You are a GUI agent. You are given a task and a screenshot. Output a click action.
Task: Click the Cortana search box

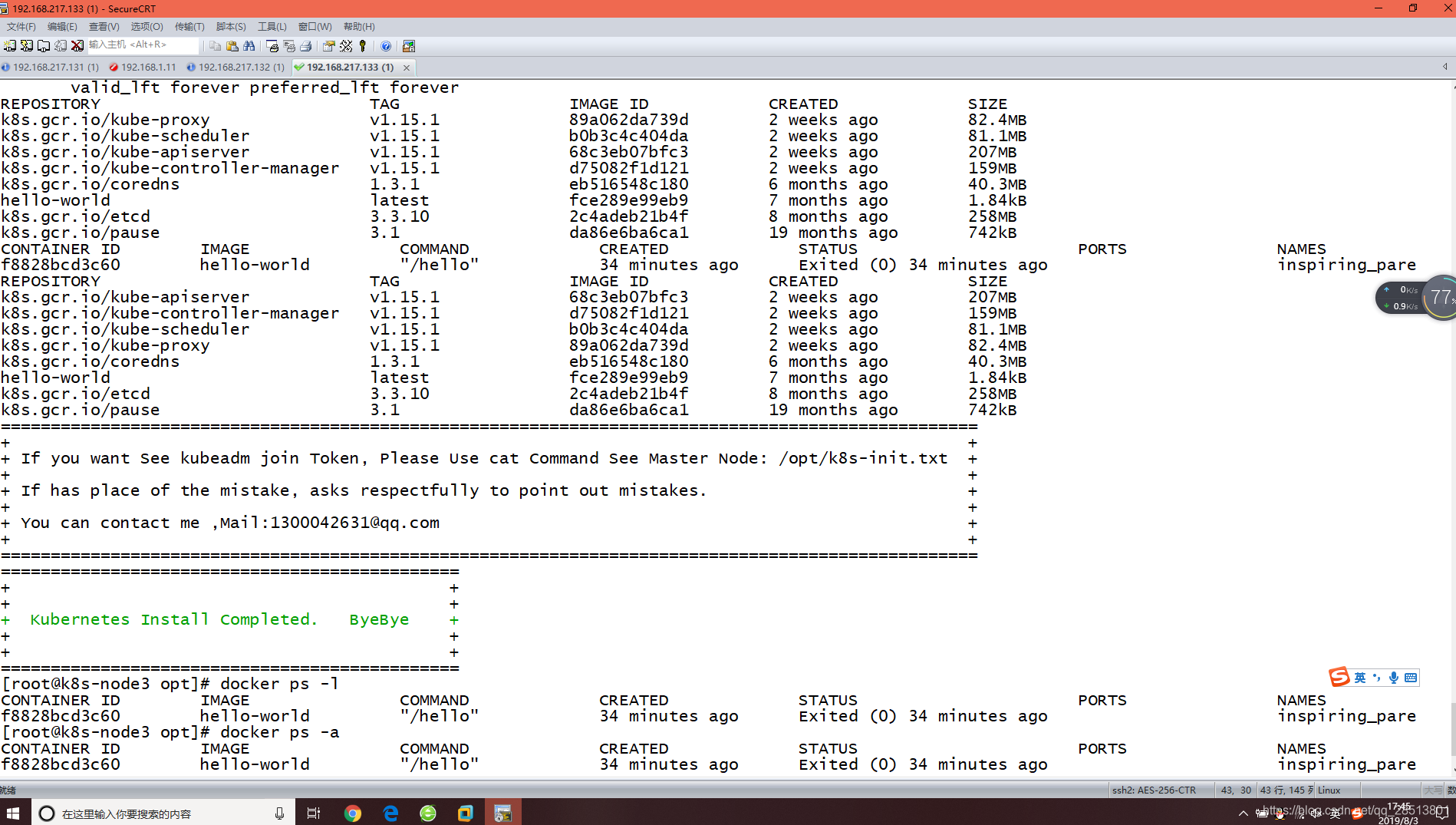tap(163, 813)
